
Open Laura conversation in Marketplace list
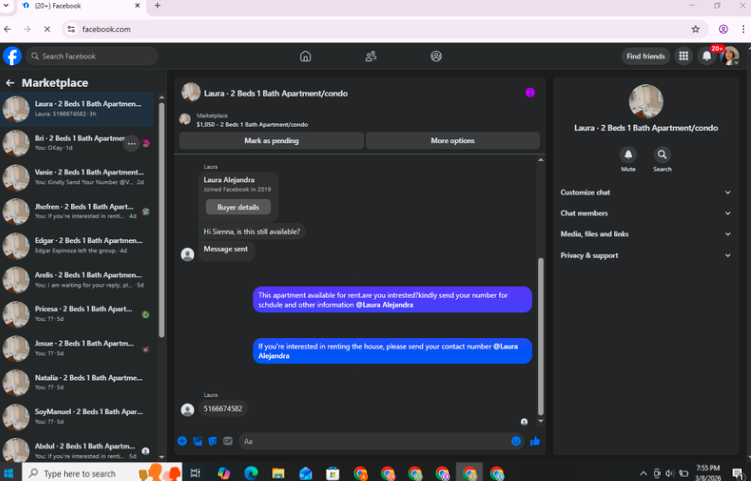78,109
